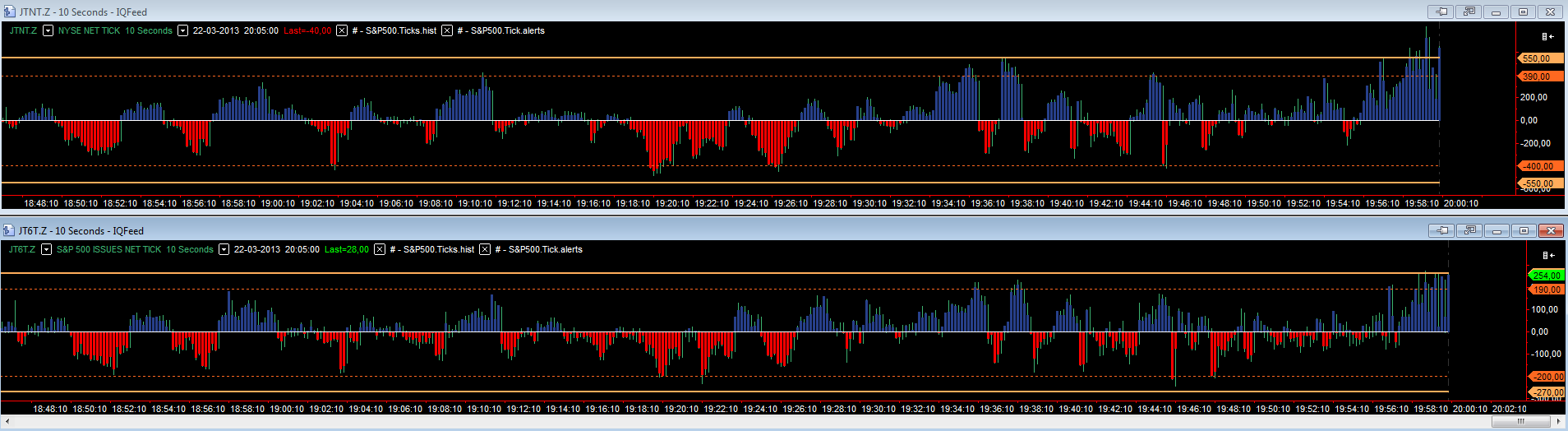This screenshot has width=1568, height=431.
Task: Open 10 Seconds interval dropdown in JTNT.Z chart
Action: click(x=182, y=30)
